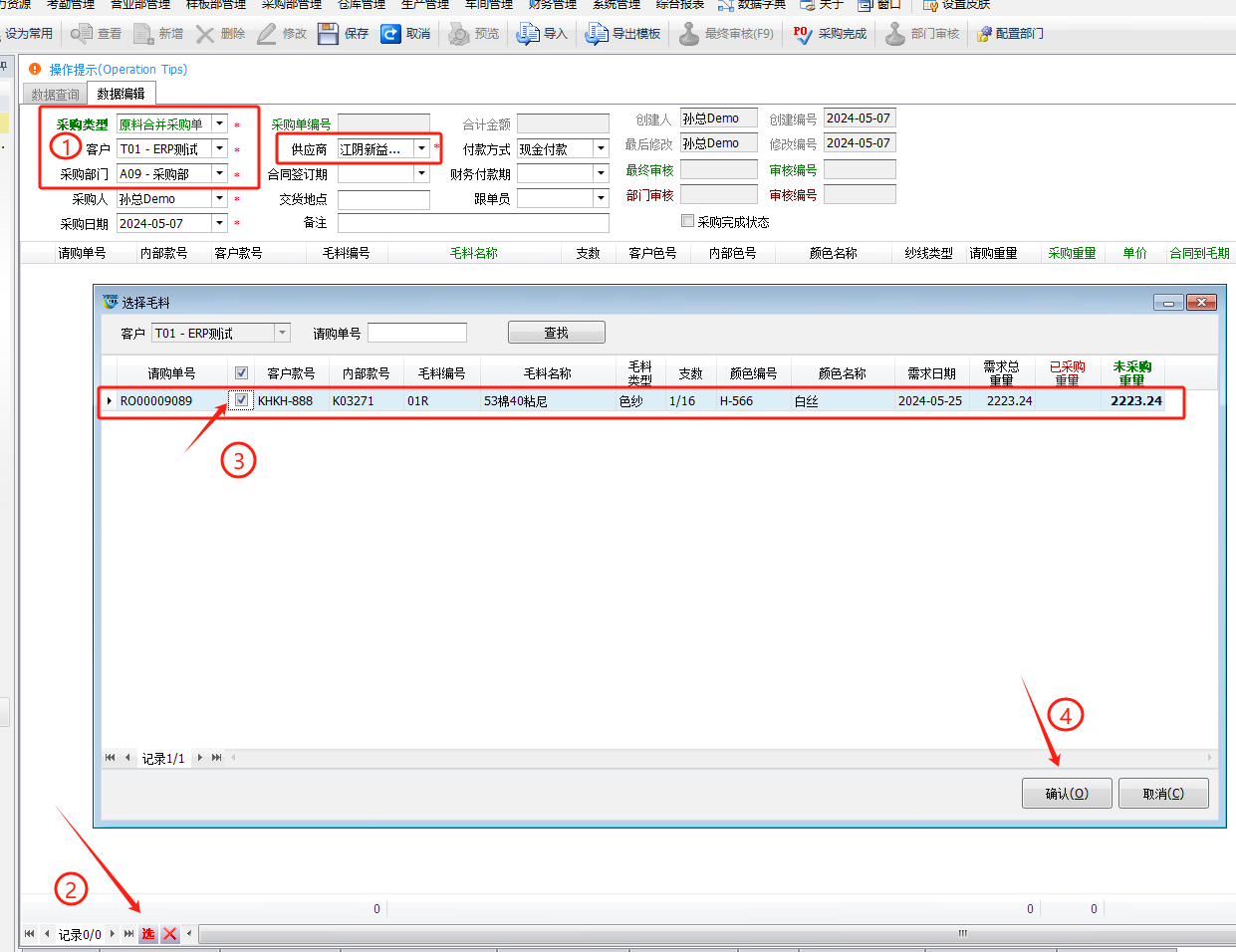Click the 最终审核(F9) final audit icon

[x=689, y=34]
